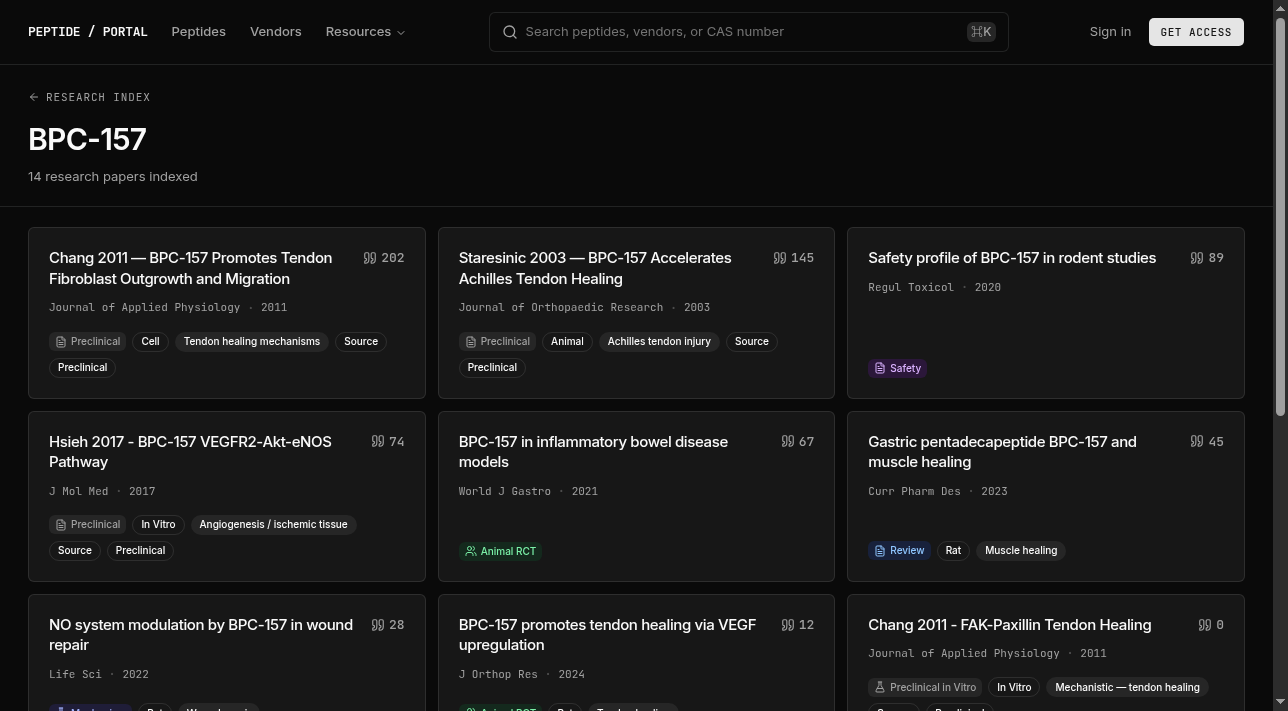Open Safety profile of BPC-157 paper
This screenshot has width=1288, height=711.
pos(1012,258)
